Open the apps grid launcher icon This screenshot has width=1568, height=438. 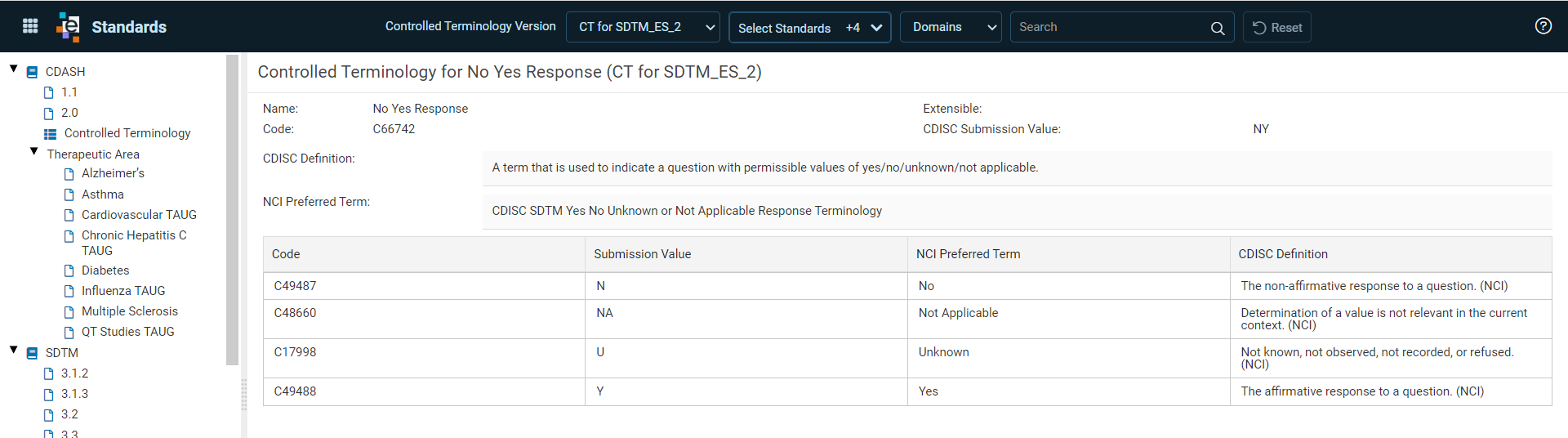coord(30,26)
